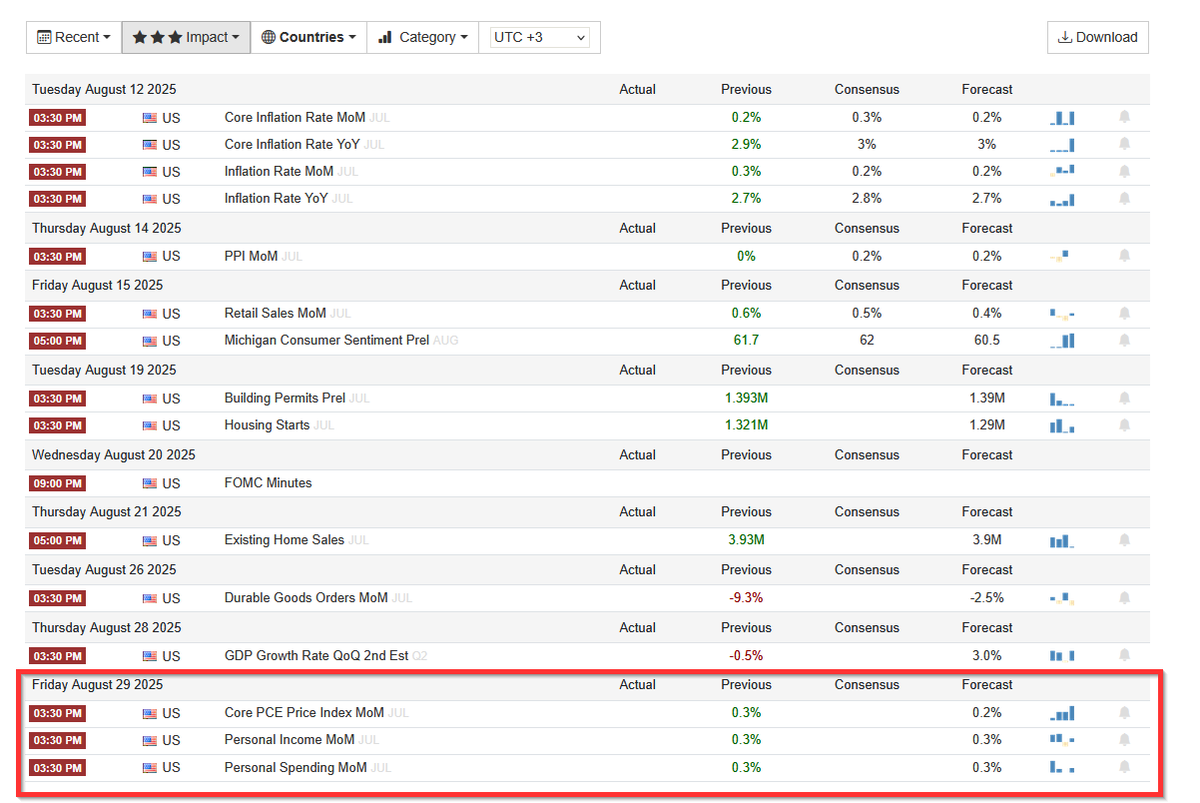Open Personal Spending MoM event link
The height and width of the screenshot is (803, 1200).
pyautogui.click(x=296, y=768)
